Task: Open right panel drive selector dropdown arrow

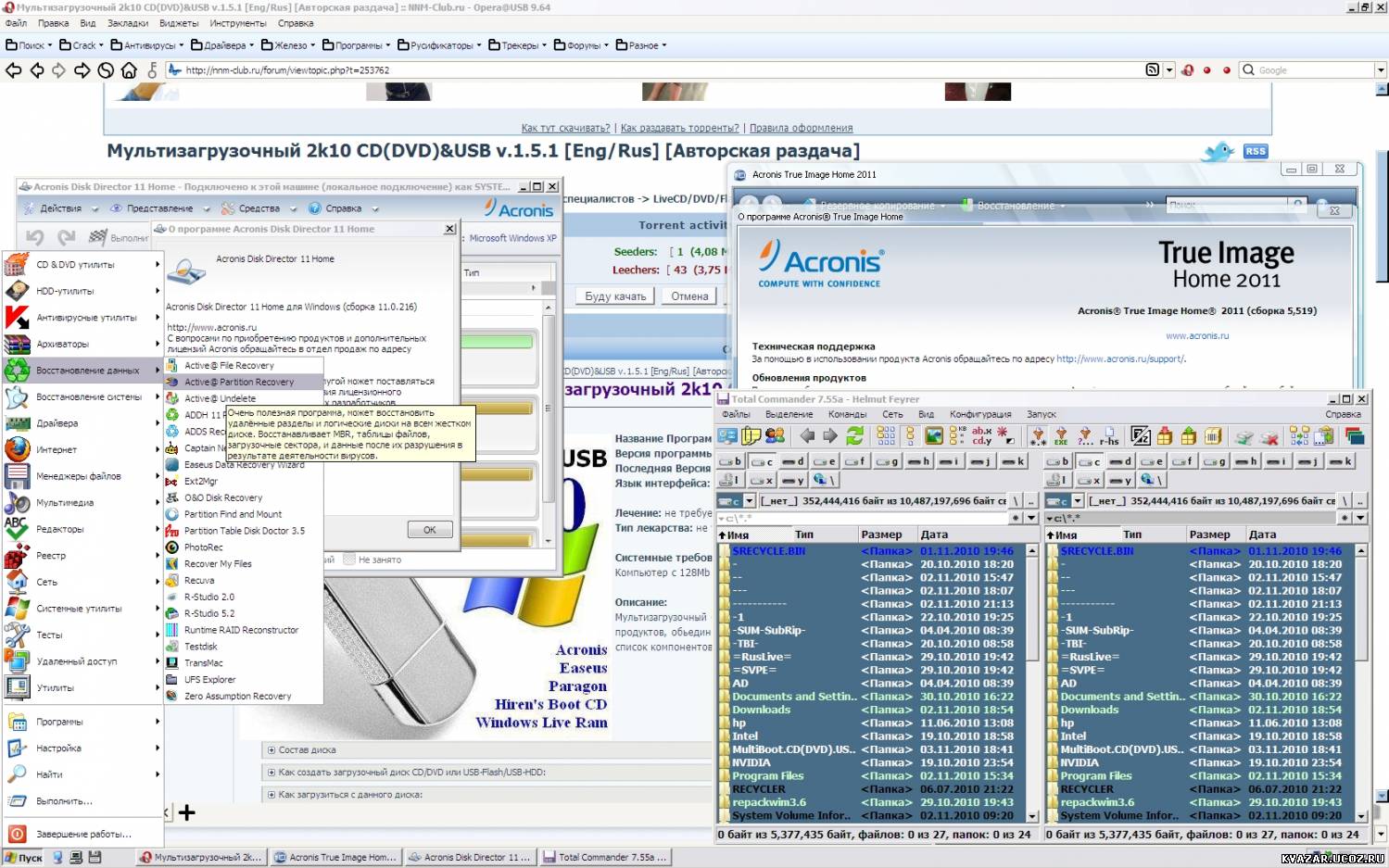Action: (x=1078, y=501)
